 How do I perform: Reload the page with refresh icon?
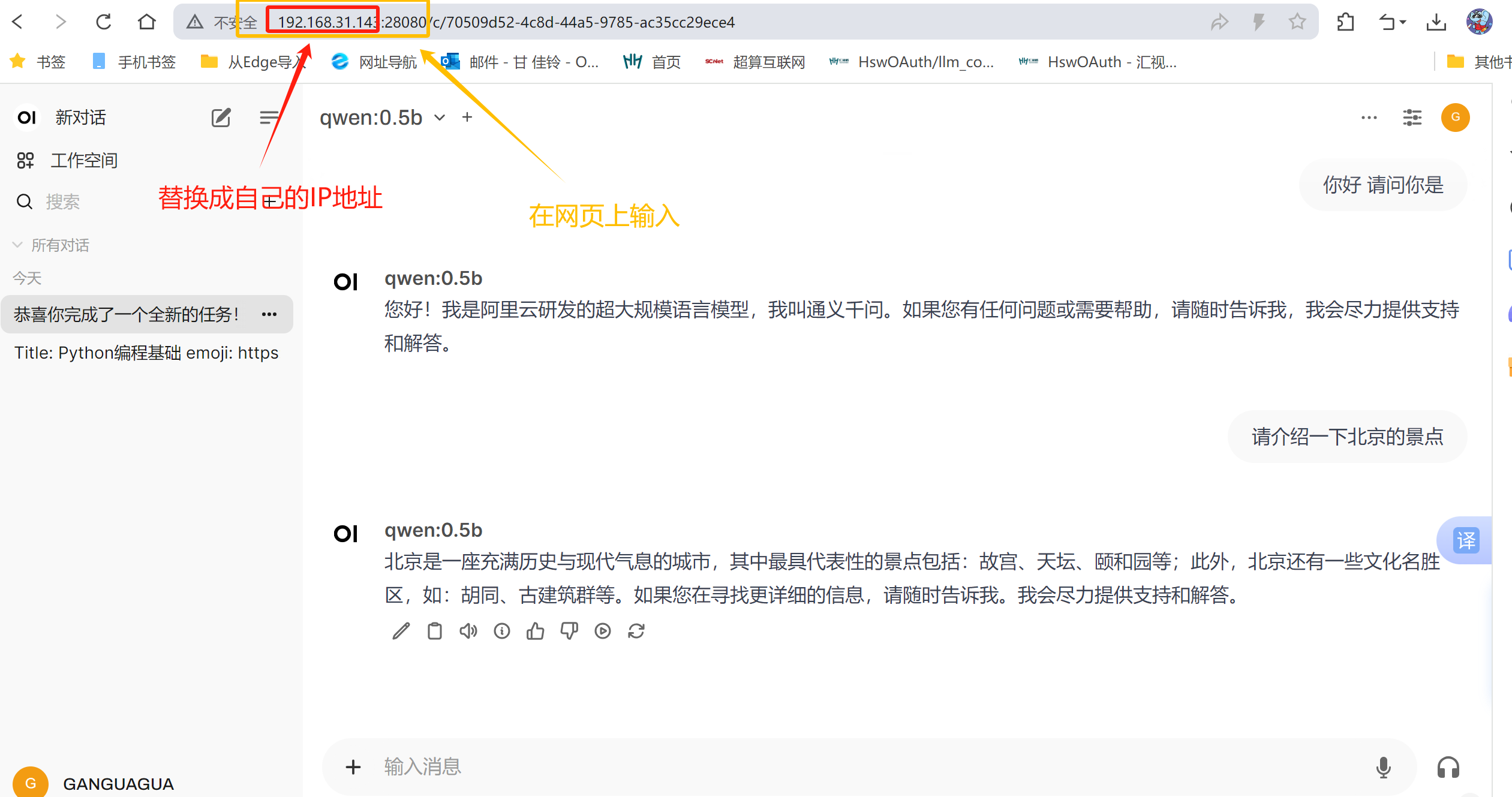pyautogui.click(x=103, y=22)
